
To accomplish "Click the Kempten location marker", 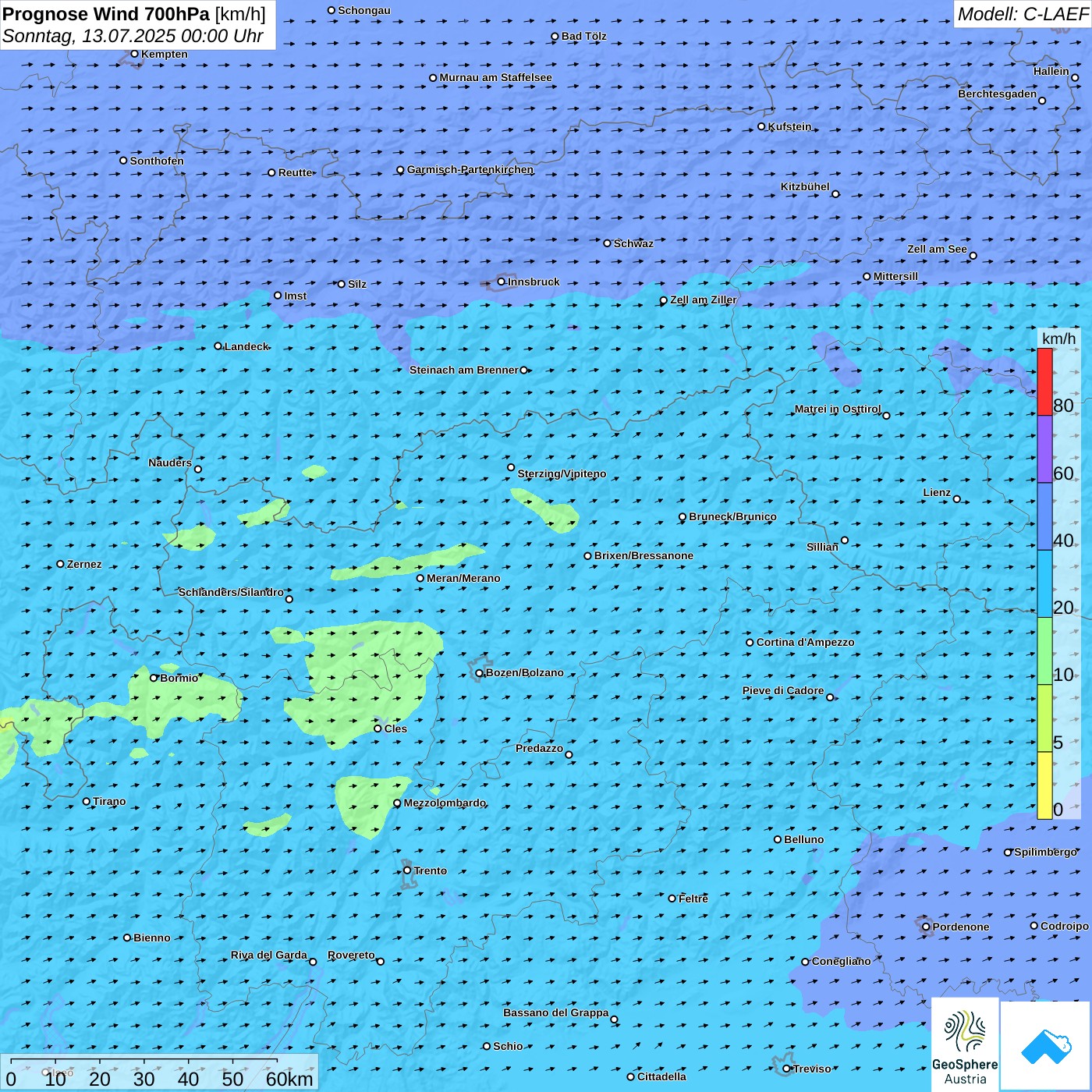I will tap(135, 54).
